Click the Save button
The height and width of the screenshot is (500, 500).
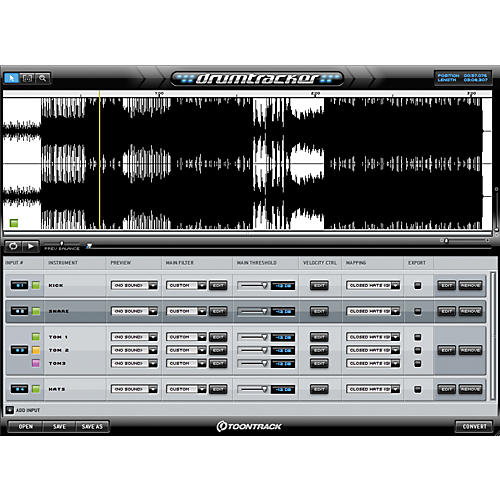point(59,426)
